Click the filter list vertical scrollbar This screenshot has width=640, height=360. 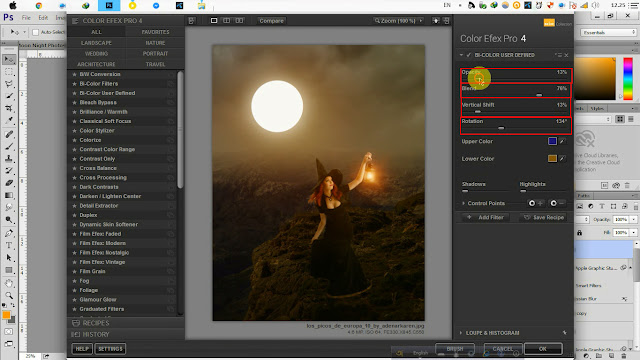point(180,130)
